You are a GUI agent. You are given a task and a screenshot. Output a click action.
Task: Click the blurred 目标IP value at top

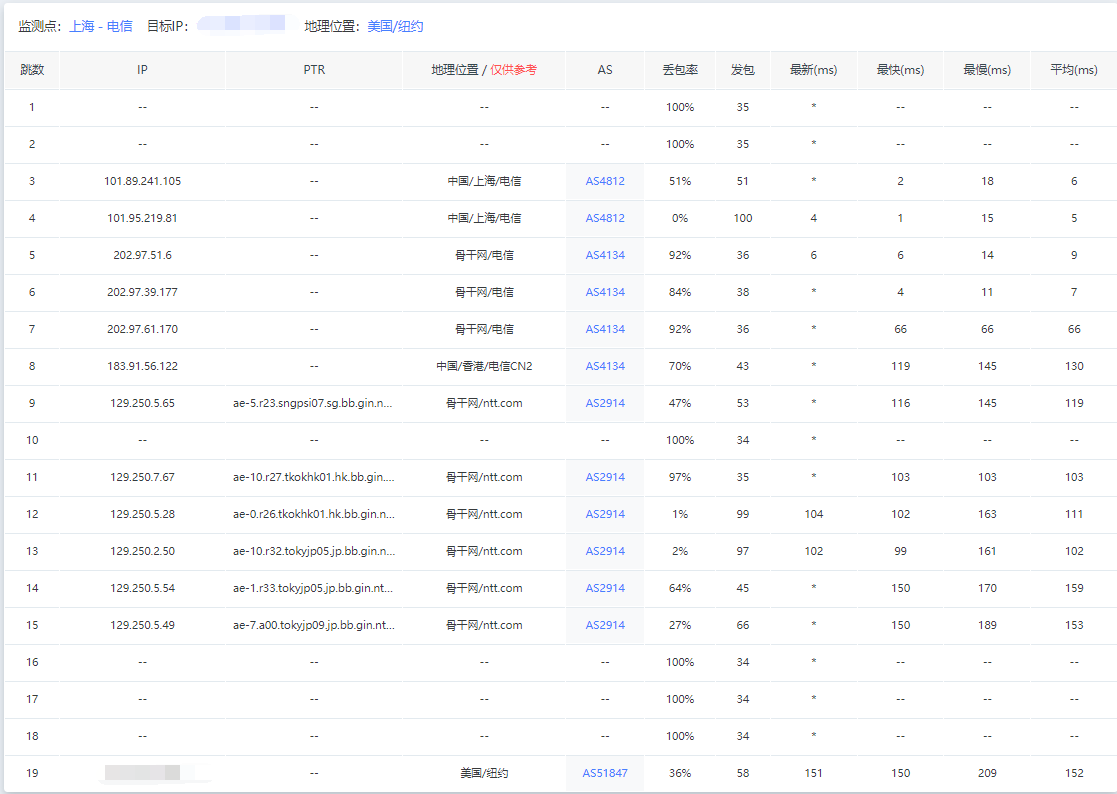pos(241,23)
